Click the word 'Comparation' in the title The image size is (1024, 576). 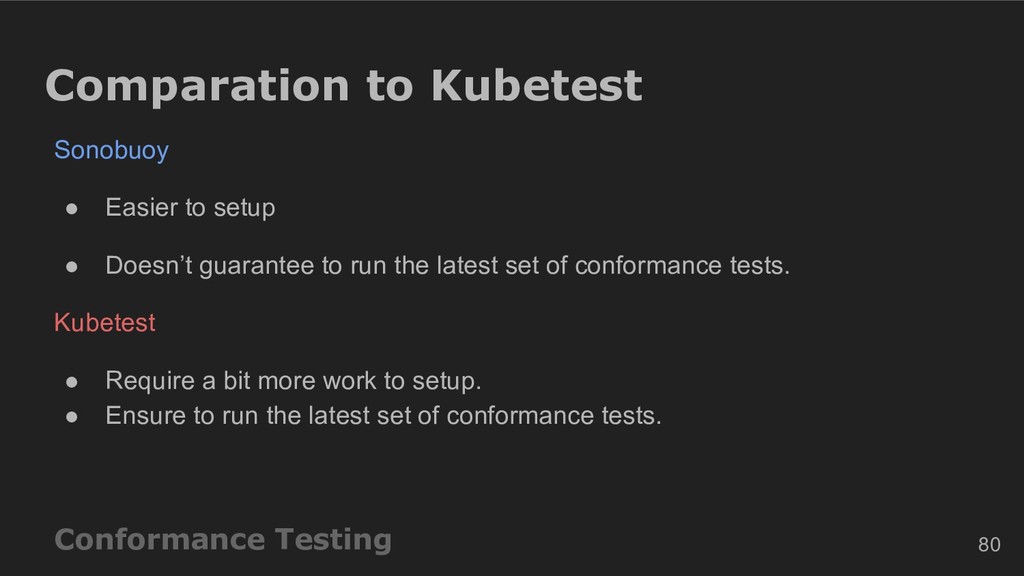click(197, 87)
